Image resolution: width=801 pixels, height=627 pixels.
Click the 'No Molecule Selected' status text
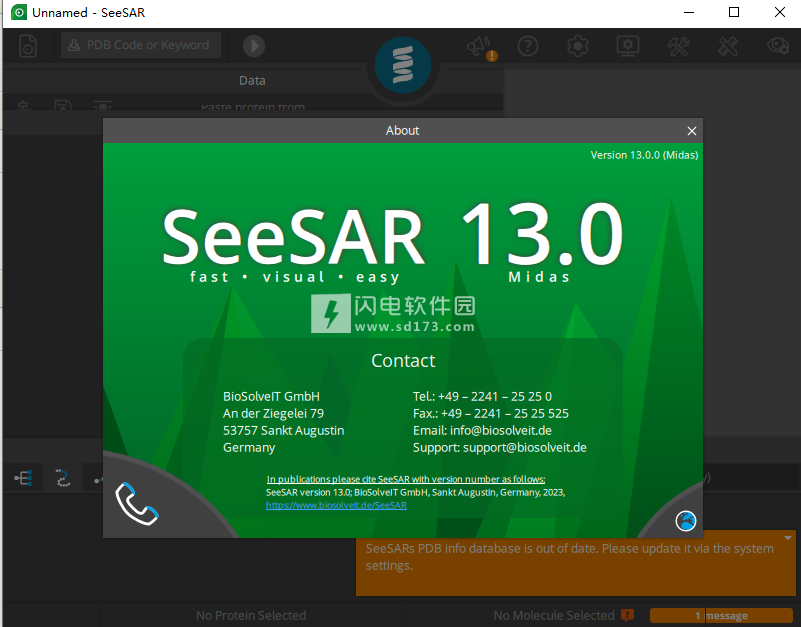(x=554, y=615)
